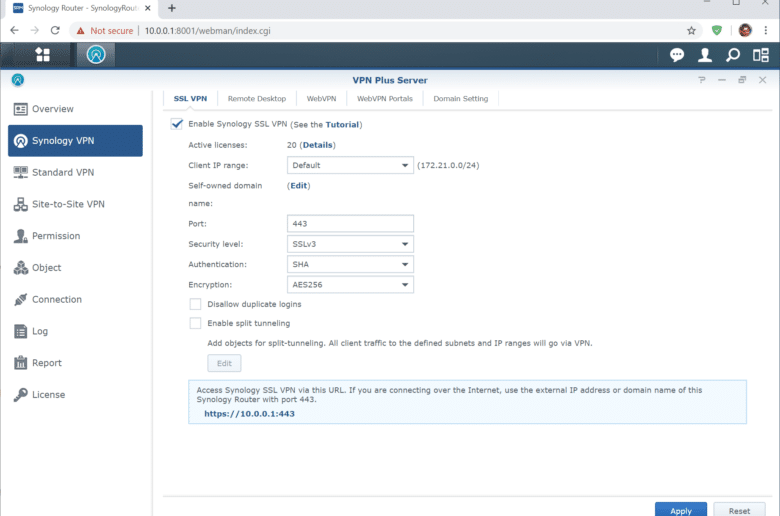
Task: Open the SRM main menu grid icon
Action: (43, 55)
